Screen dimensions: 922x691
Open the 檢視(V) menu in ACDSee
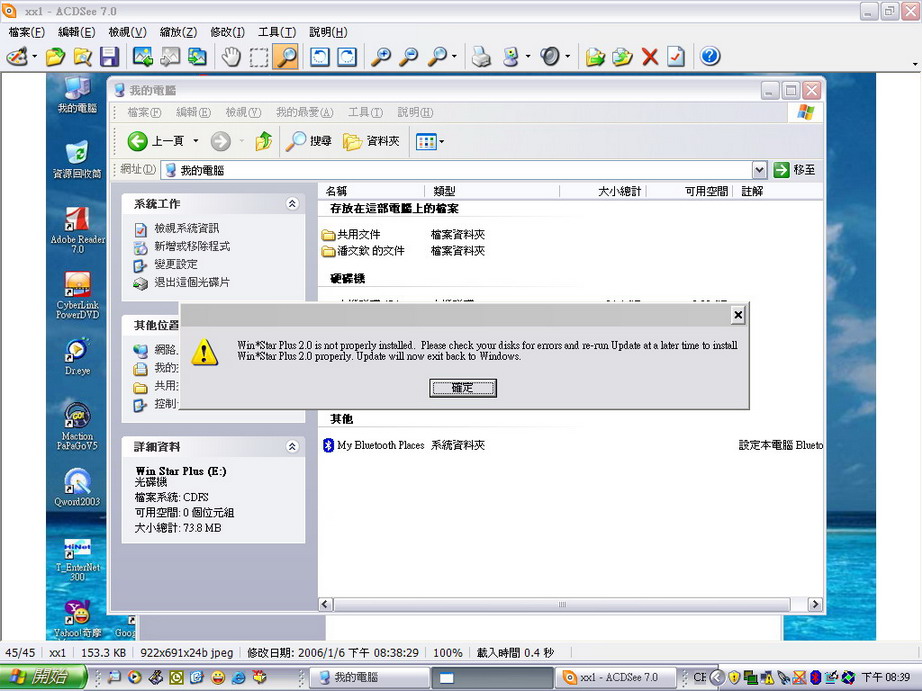point(127,32)
